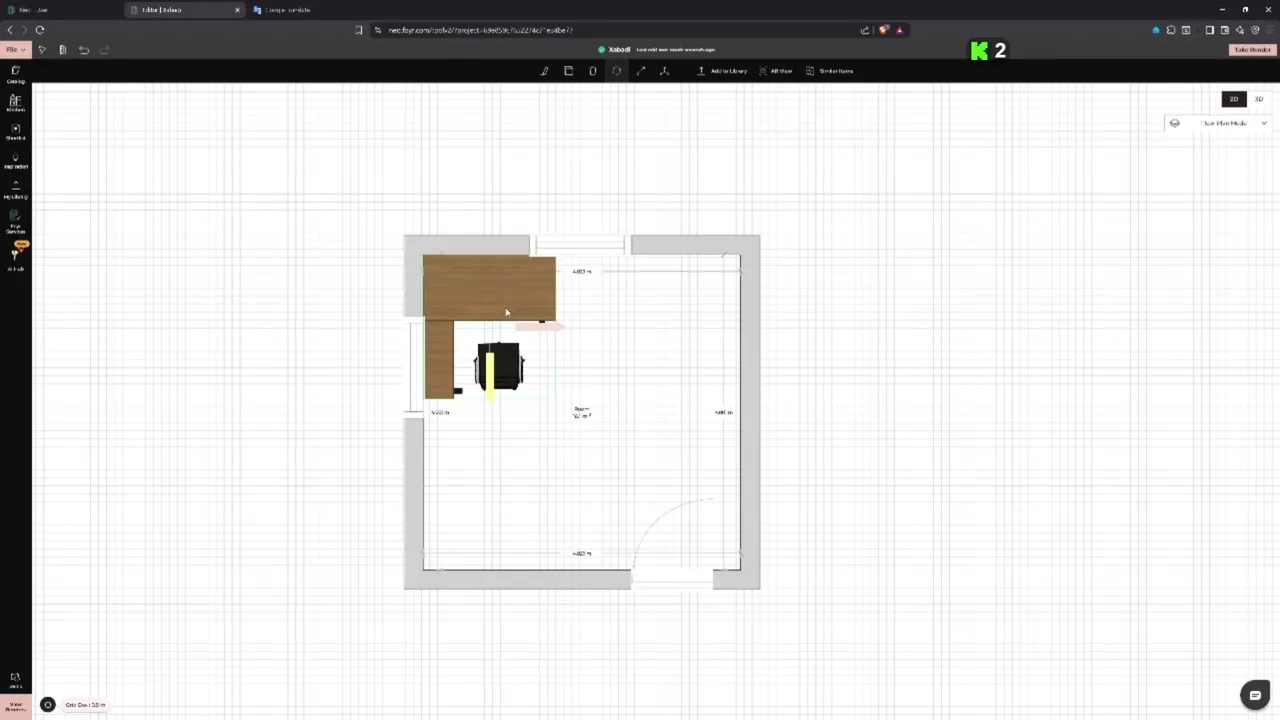Click the trash delete icon in toolbar

(593, 71)
